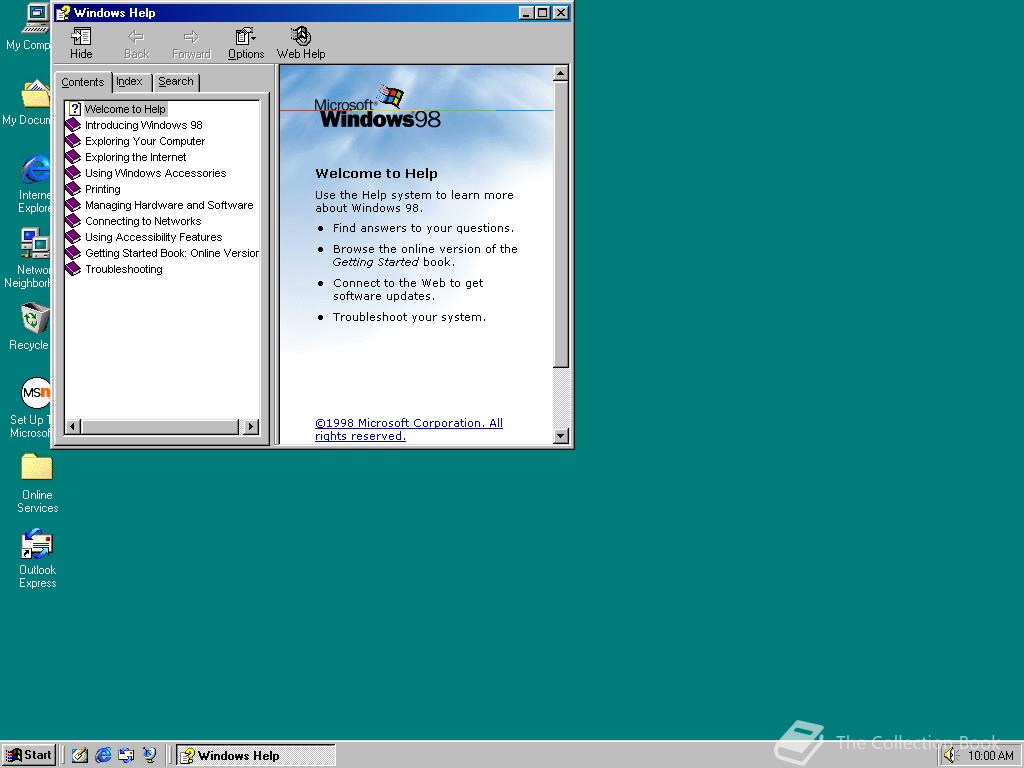Screen dimensions: 1024x768
Task: Open the Start menu
Action: point(29,755)
